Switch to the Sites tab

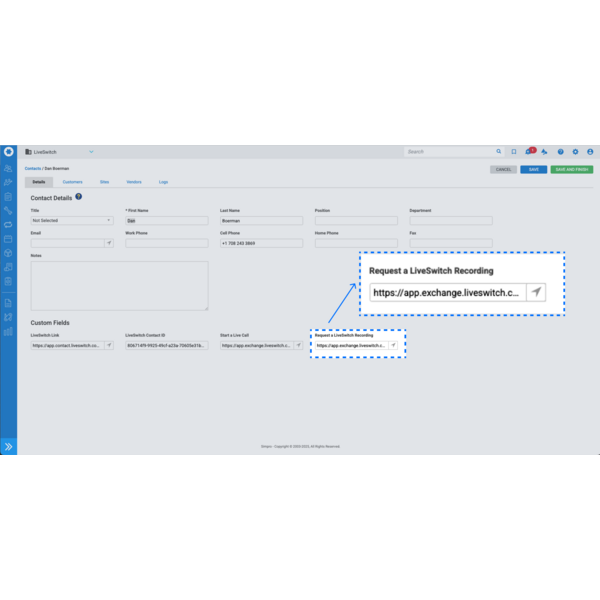pyautogui.click(x=104, y=182)
